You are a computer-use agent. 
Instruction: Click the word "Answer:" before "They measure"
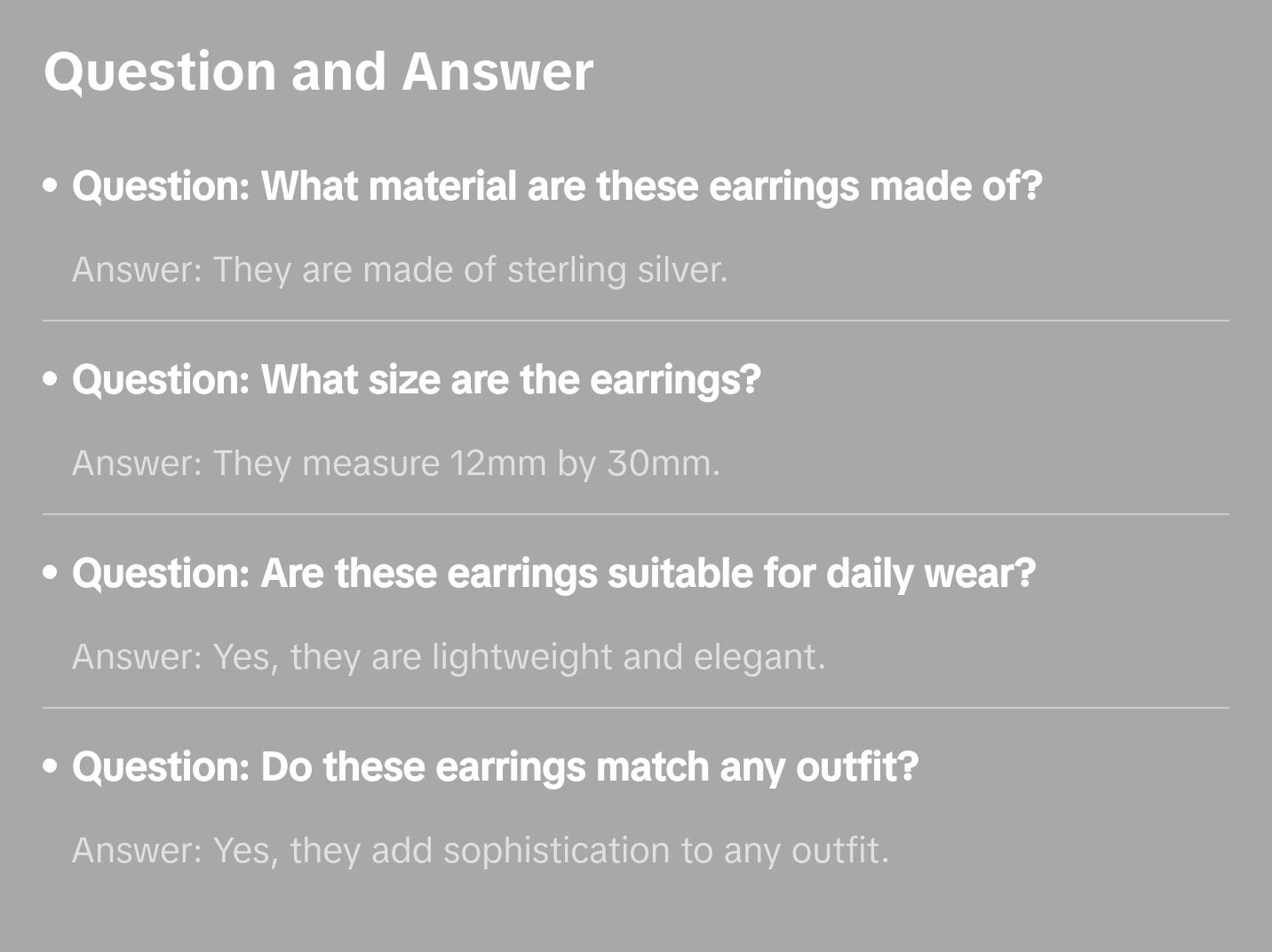[138, 464]
